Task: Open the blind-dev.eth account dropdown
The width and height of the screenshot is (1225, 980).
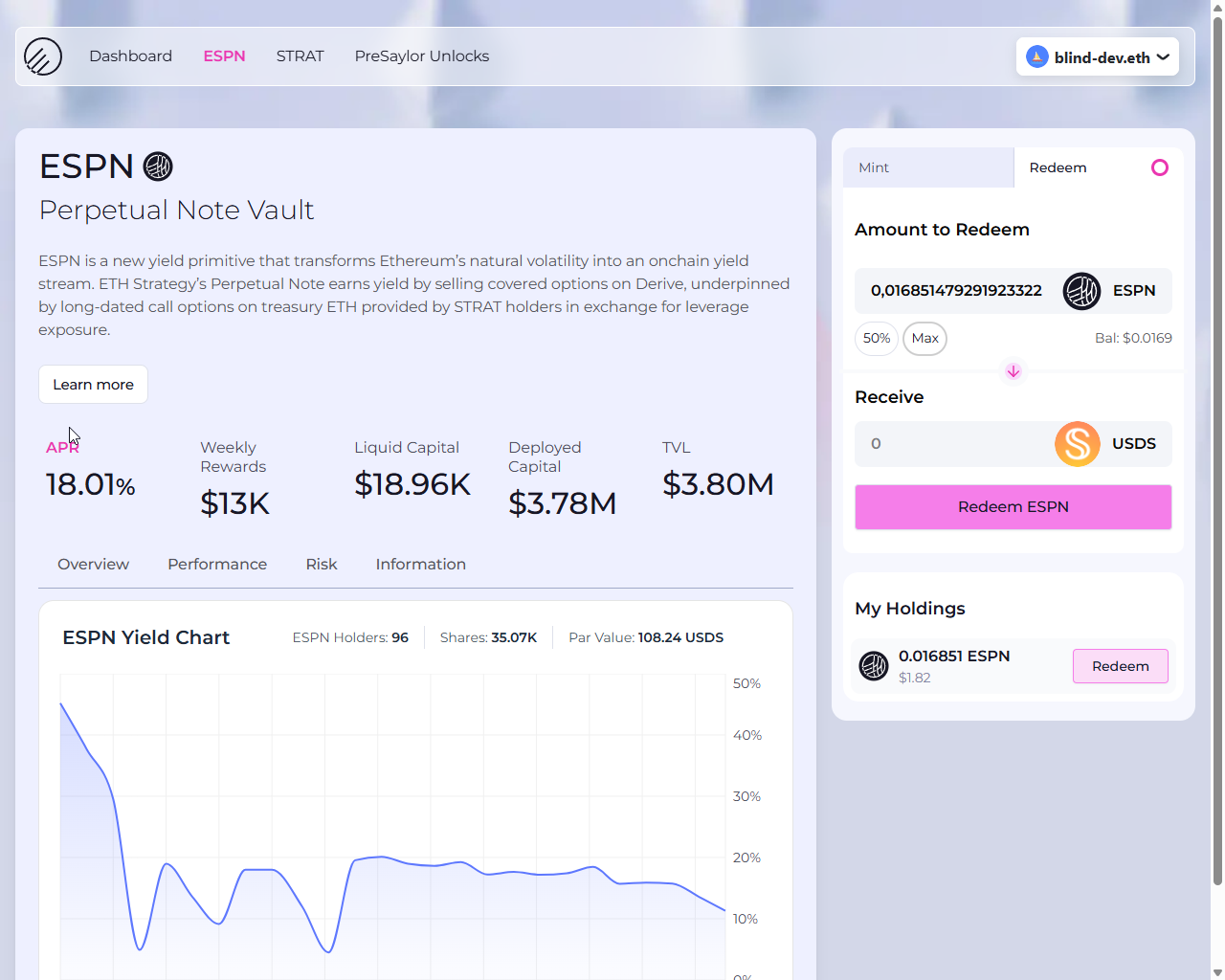Action: 1097,56
